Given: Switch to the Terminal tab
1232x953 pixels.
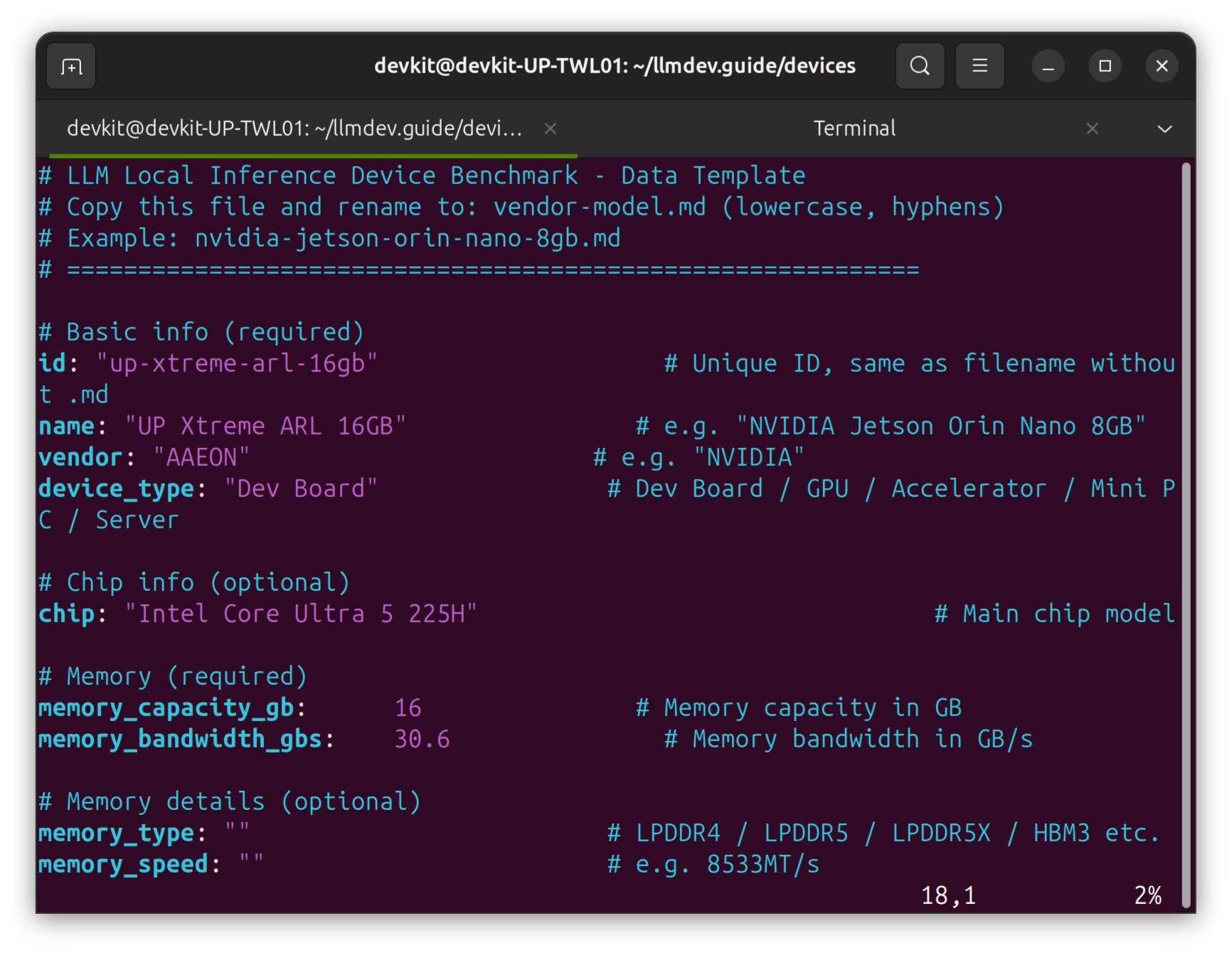Looking at the screenshot, I should [x=854, y=129].
